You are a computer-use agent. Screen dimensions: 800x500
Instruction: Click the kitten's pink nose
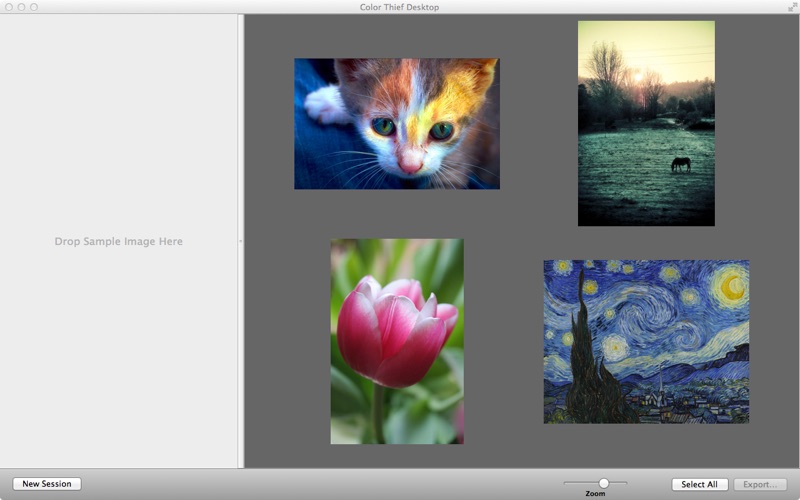[410, 160]
